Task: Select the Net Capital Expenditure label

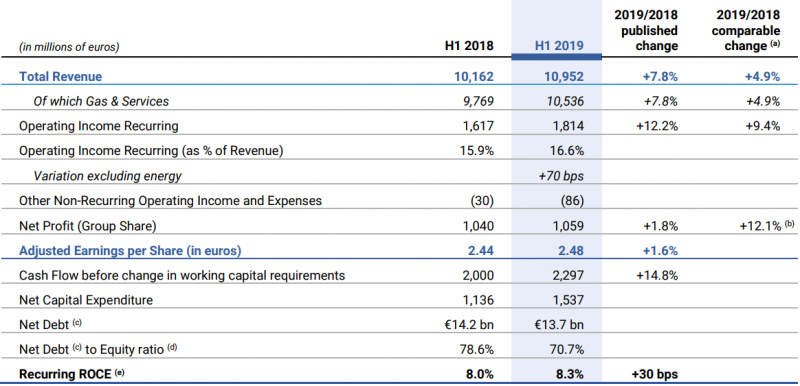Action: tap(86, 300)
